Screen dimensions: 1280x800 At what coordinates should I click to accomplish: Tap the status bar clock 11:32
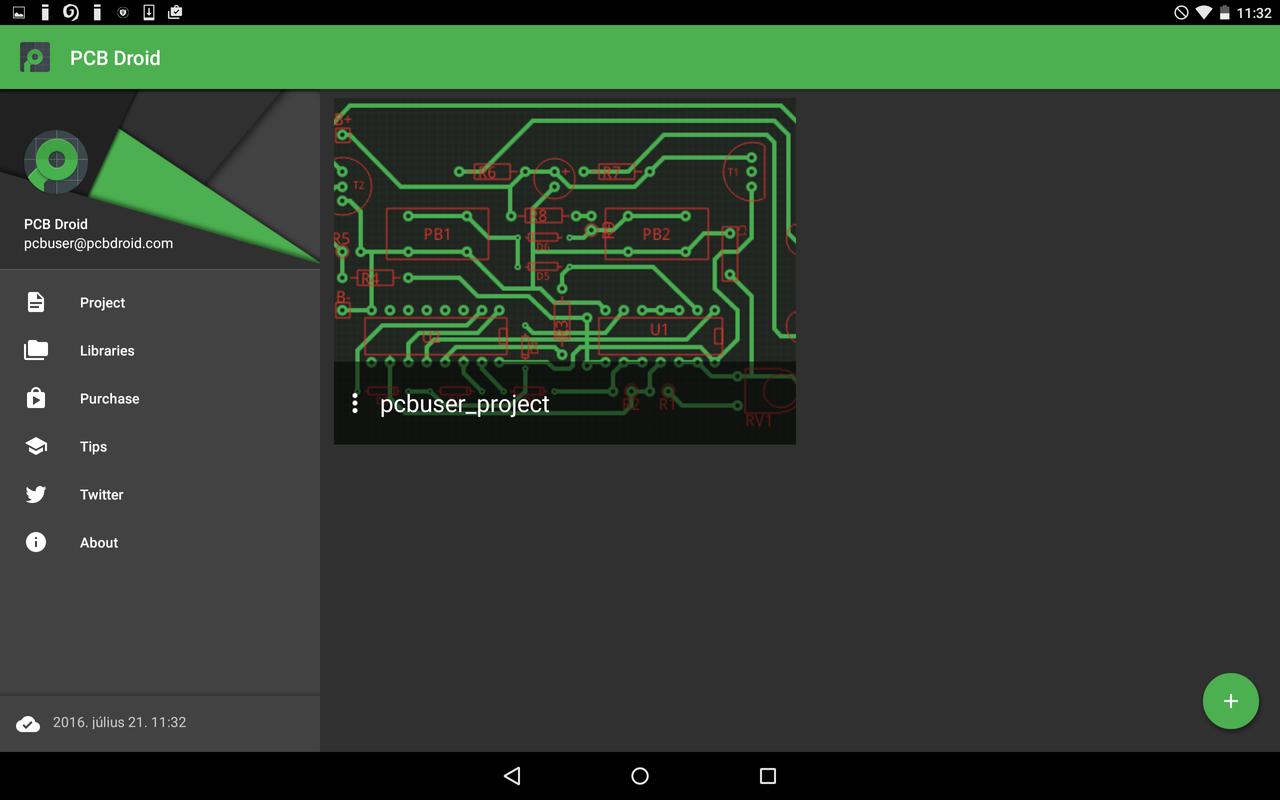(1254, 13)
